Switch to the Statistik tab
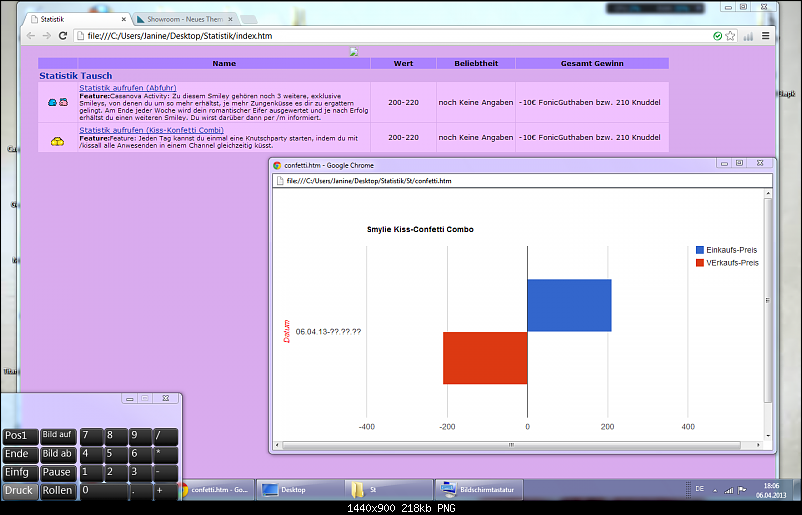802x515 pixels. coord(77,19)
